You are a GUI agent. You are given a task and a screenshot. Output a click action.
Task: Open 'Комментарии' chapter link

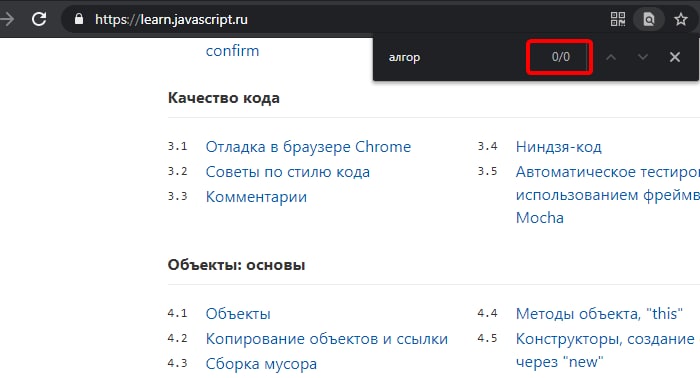(x=256, y=197)
